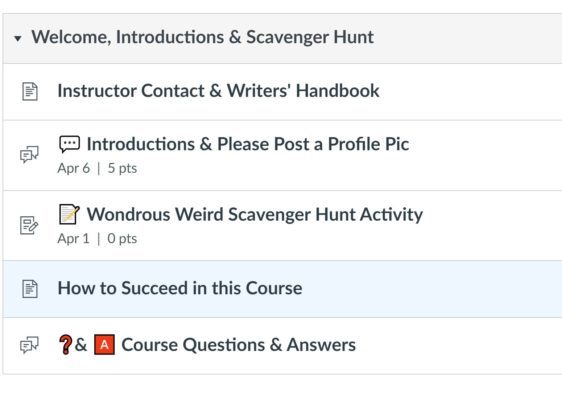Image resolution: width=562 pixels, height=405 pixels.
Task: Click the speech bubble emoji before Introductions
Action: coord(70,144)
